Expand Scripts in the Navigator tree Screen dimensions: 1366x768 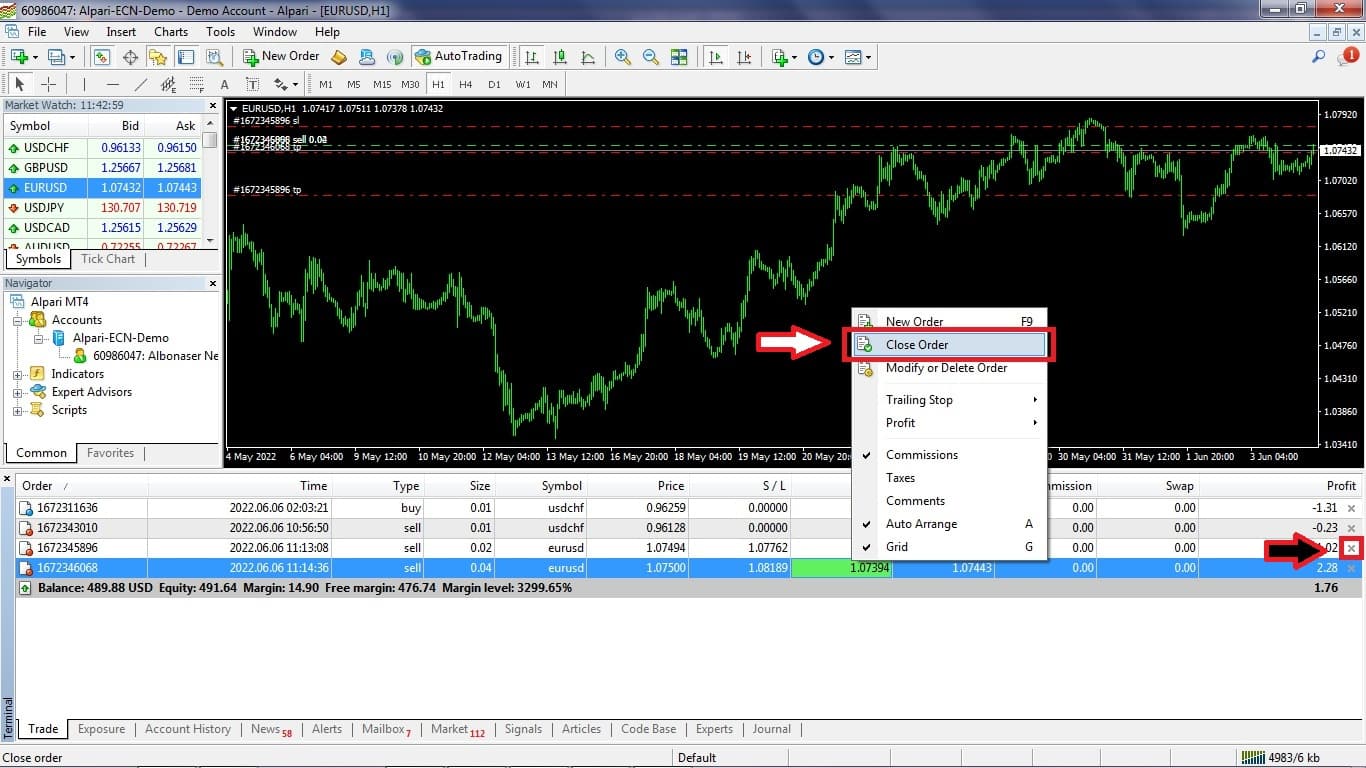(x=17, y=410)
